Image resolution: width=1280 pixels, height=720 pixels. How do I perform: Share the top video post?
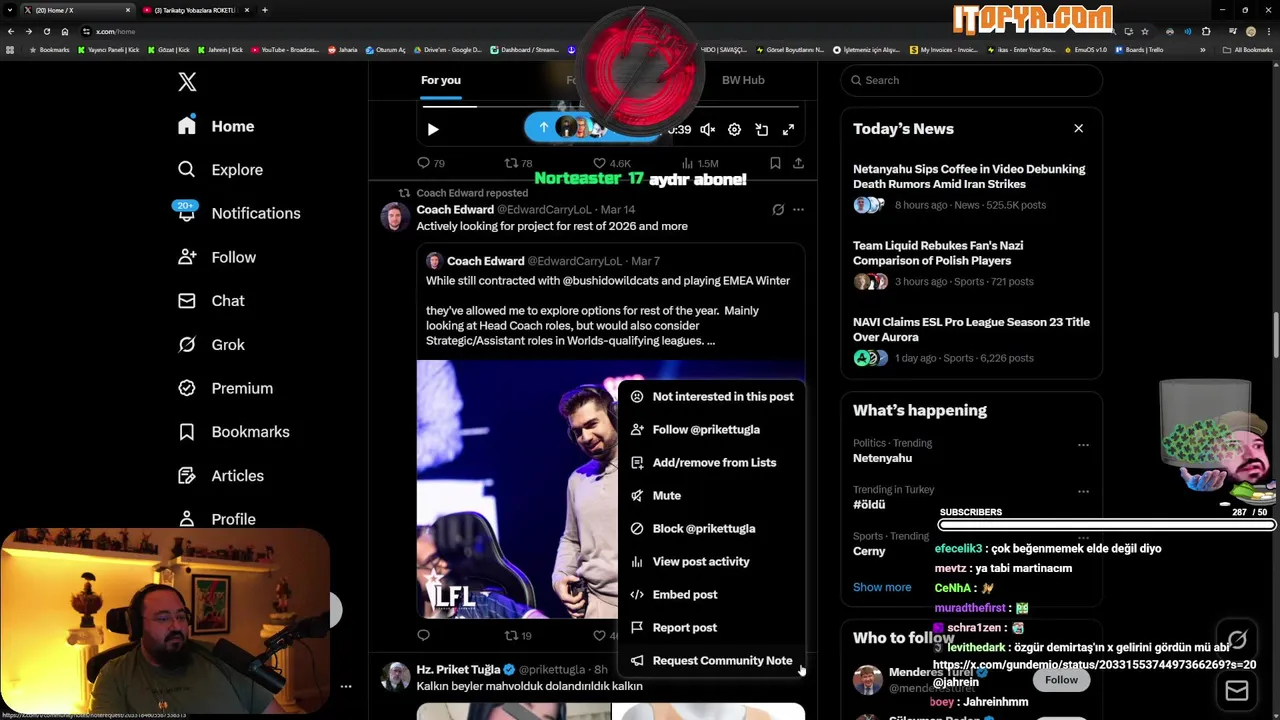click(798, 163)
